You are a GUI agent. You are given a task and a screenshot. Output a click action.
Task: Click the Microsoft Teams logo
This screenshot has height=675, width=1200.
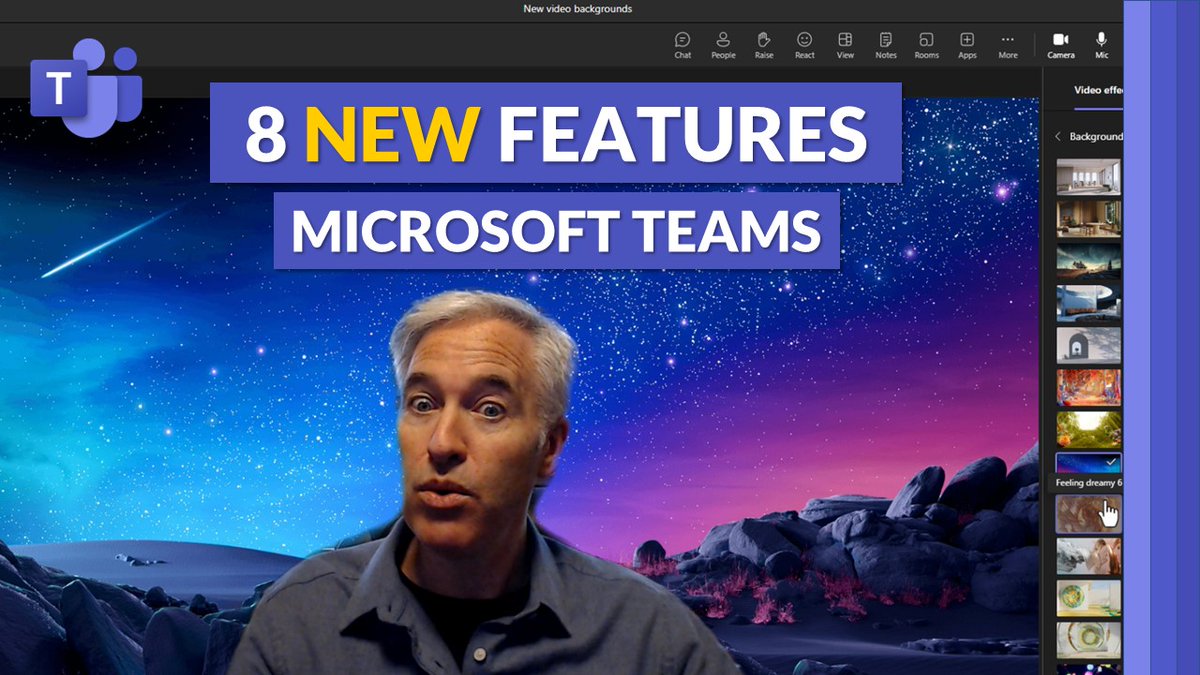[x=86, y=88]
